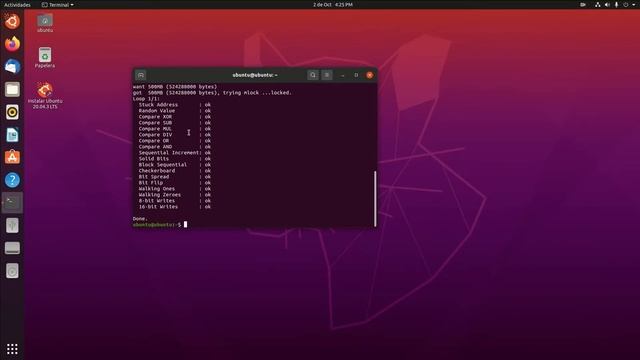The height and width of the screenshot is (360, 640).
Task: Minimize the terminal window
Action: [342, 75]
